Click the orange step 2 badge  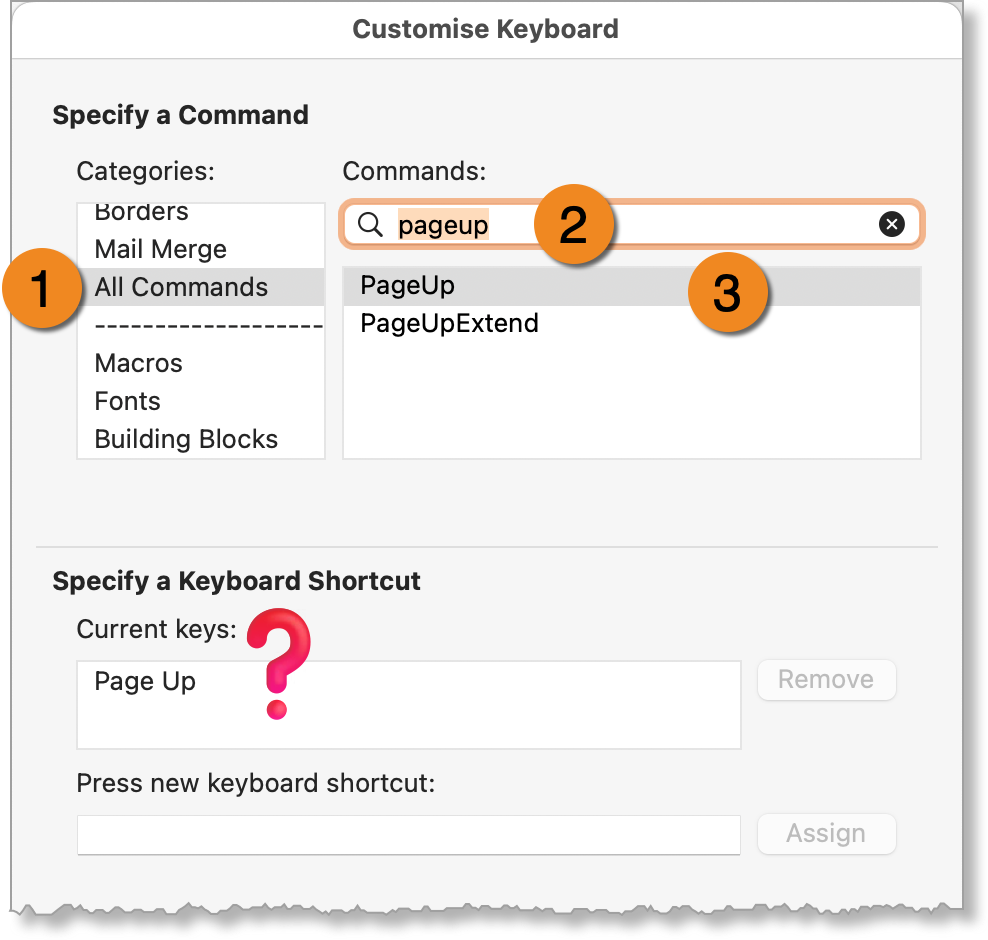(573, 224)
